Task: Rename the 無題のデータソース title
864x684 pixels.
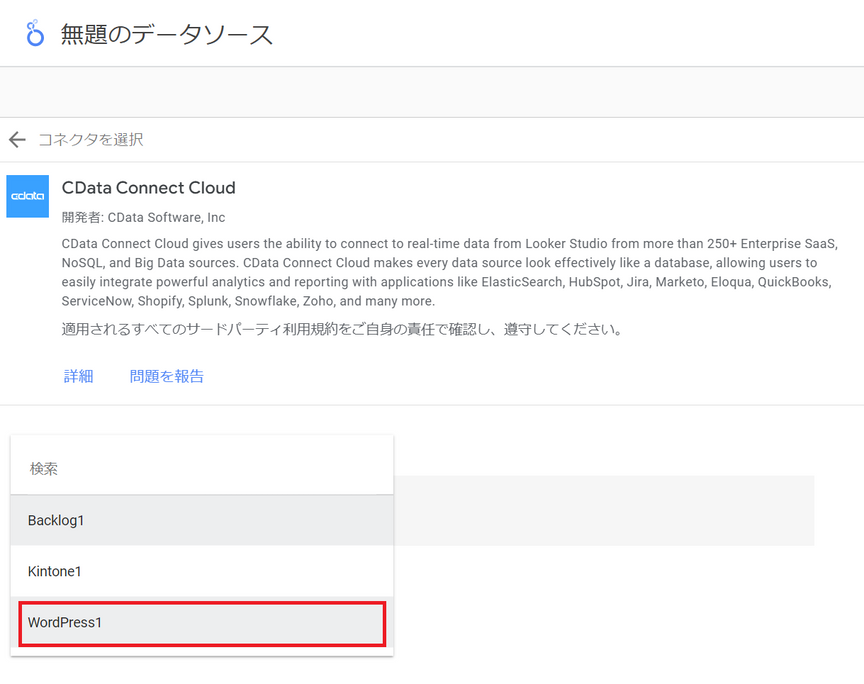Action: [x=166, y=34]
